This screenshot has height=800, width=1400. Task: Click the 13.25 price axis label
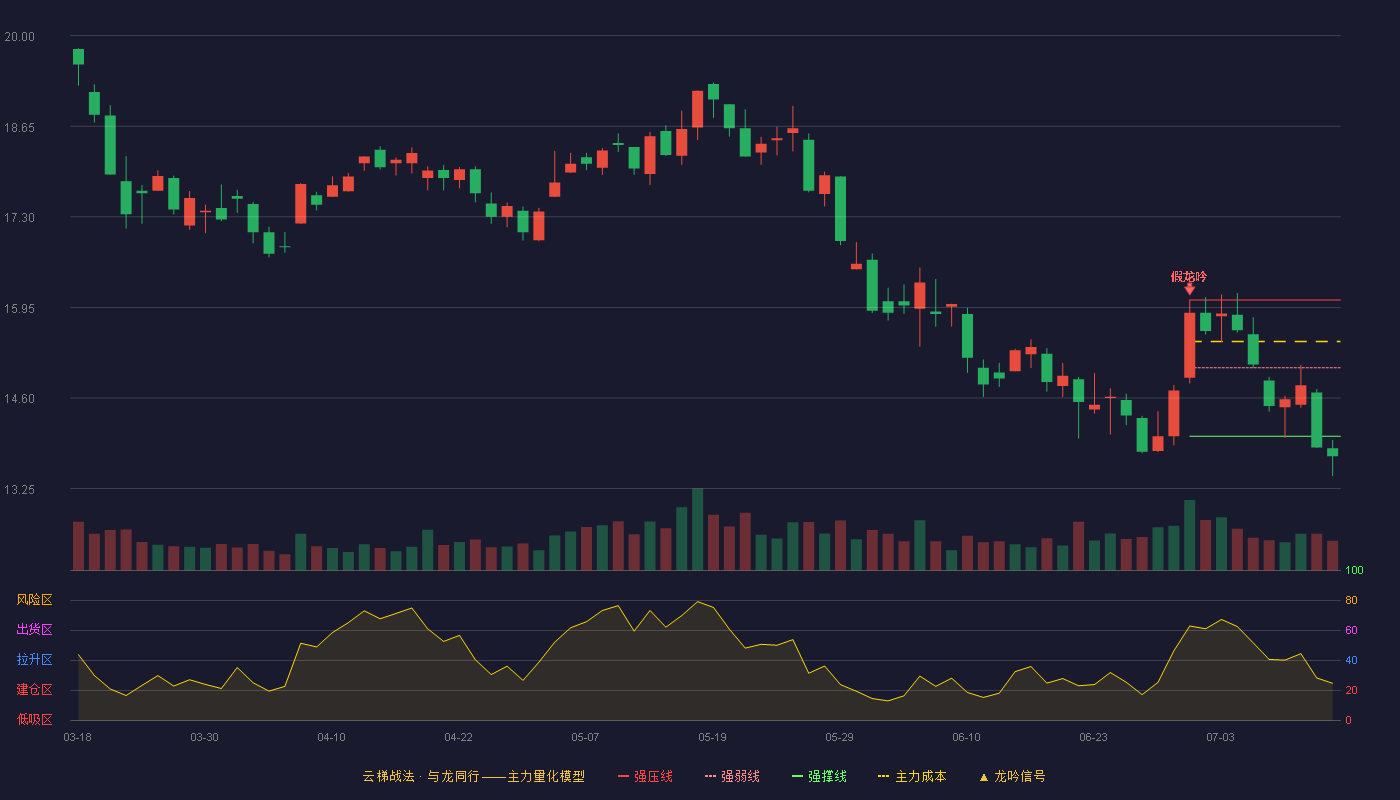tap(19, 489)
